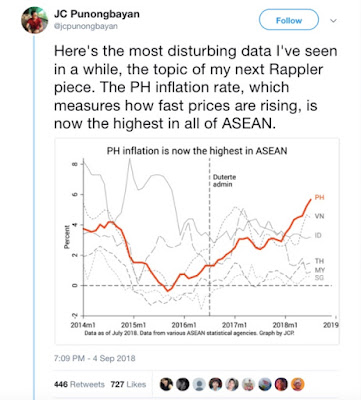Open the orange-background liker avatar
361x400 pixels.
point(298,384)
